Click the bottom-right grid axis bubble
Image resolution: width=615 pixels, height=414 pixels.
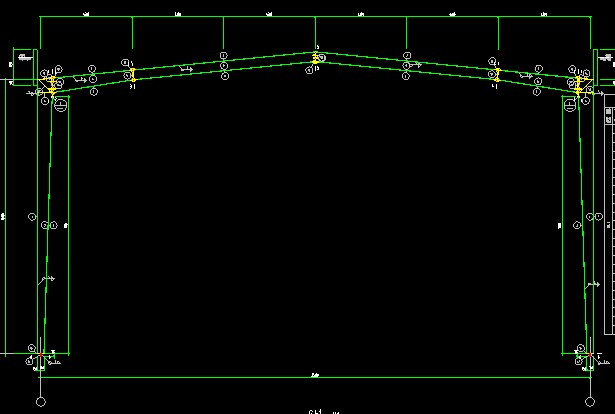tap(588, 402)
